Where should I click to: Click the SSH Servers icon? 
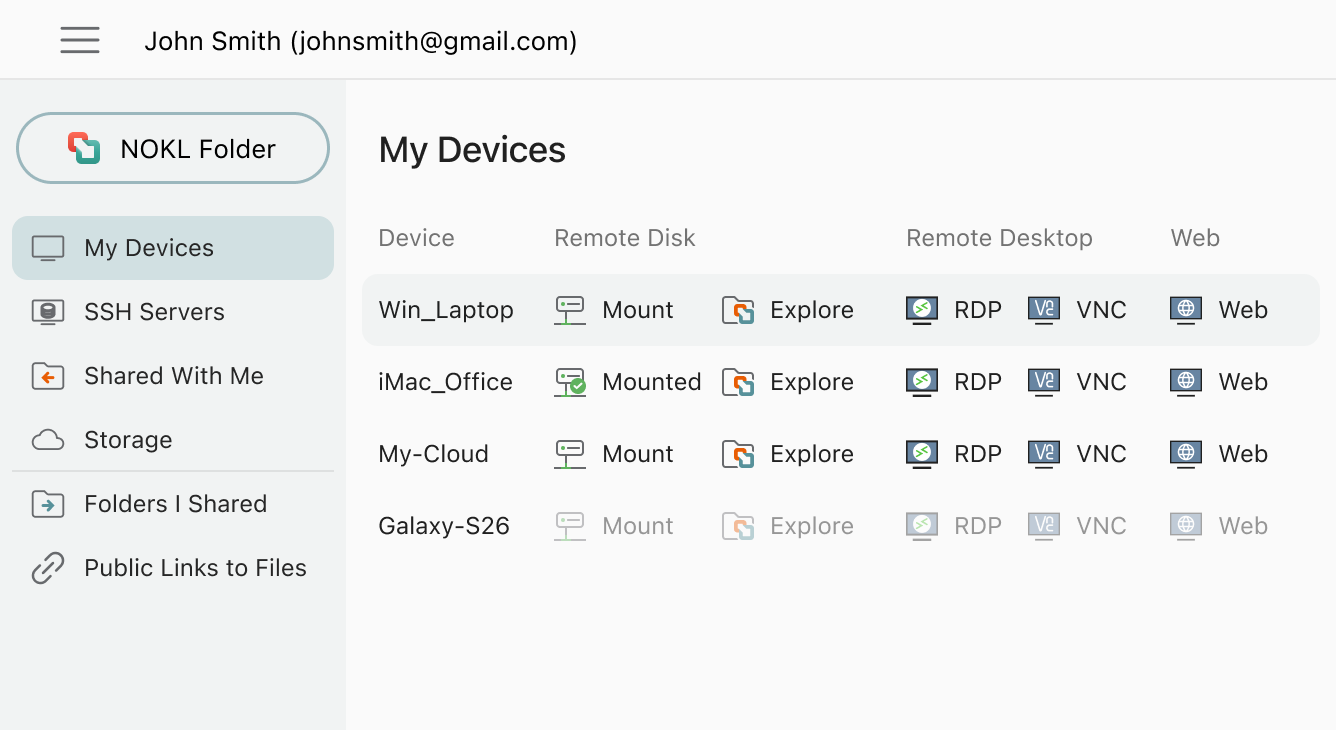(x=48, y=312)
